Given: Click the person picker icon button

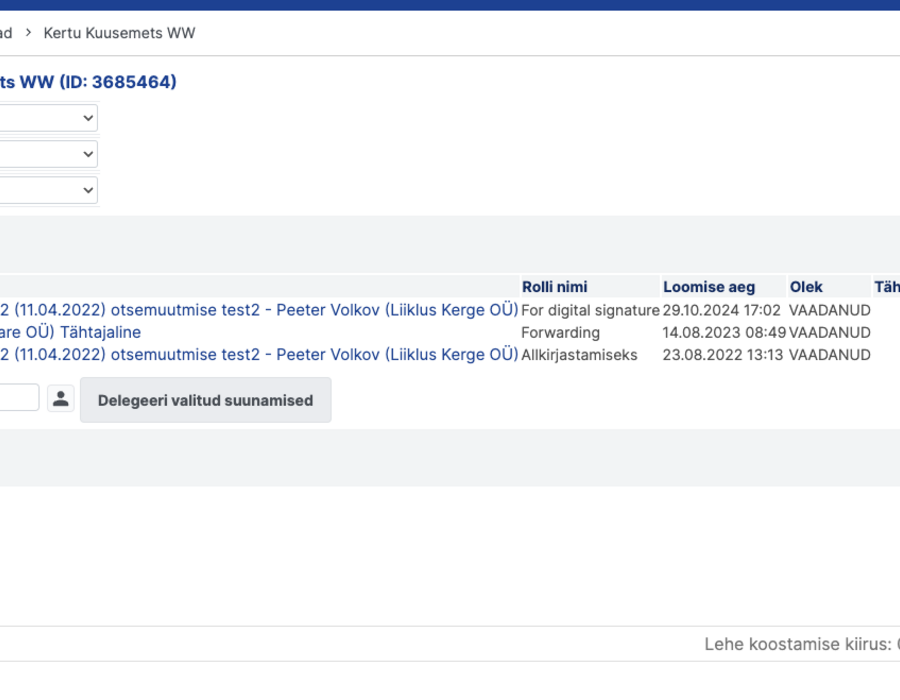Looking at the screenshot, I should pos(60,398).
